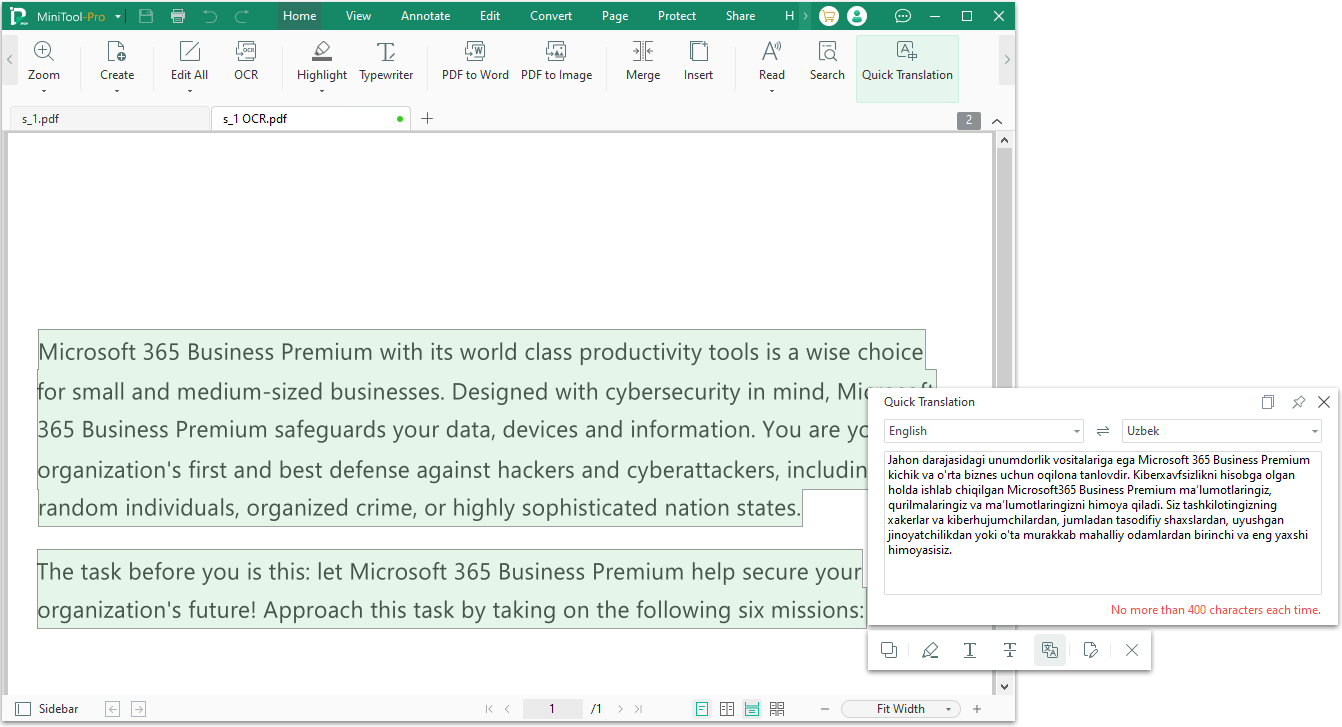Click the copy icon in floating selection toolbar
Screen dimensions: 1342x727
click(x=888, y=650)
